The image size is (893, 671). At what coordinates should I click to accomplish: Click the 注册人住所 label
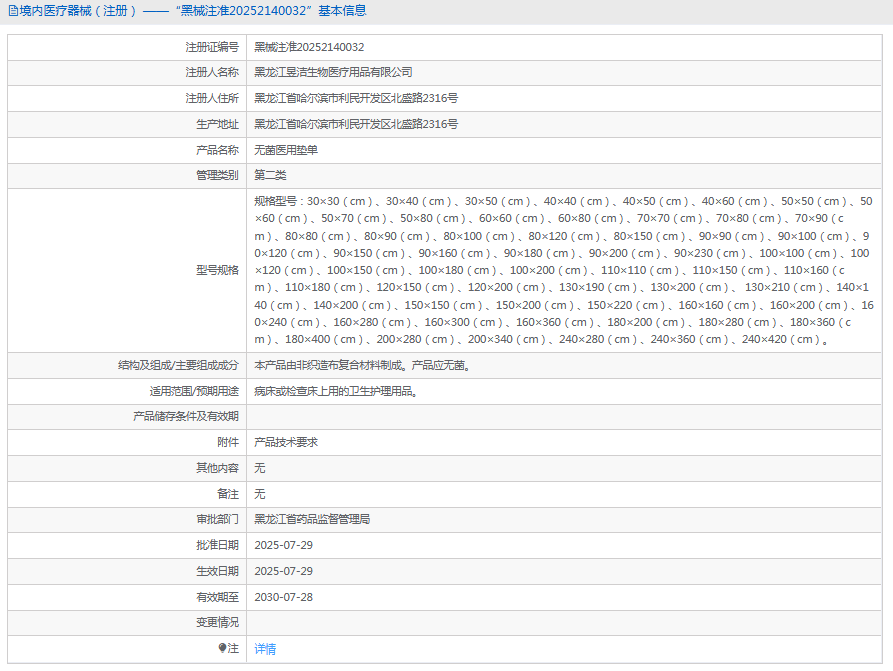[212, 98]
